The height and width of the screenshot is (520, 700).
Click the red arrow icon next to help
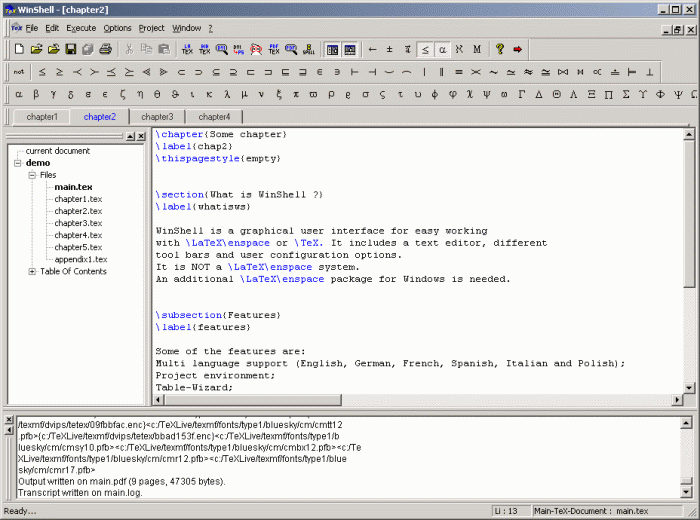(x=517, y=49)
